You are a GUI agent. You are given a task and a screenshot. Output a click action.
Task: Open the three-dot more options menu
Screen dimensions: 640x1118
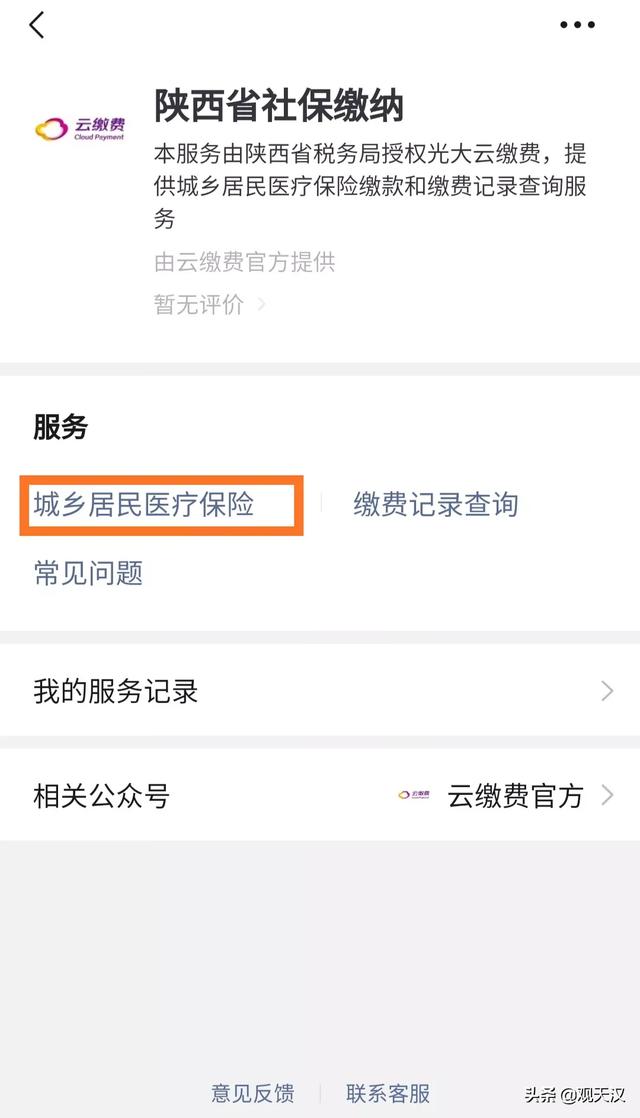(x=577, y=25)
